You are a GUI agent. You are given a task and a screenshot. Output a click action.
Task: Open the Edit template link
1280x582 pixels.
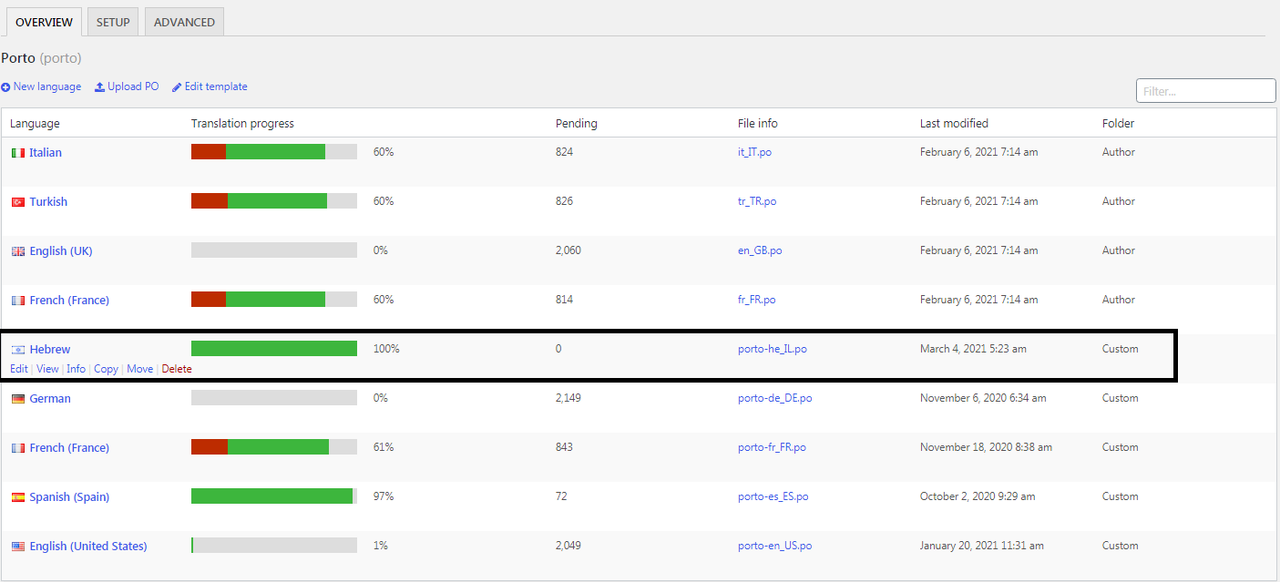(x=209, y=87)
